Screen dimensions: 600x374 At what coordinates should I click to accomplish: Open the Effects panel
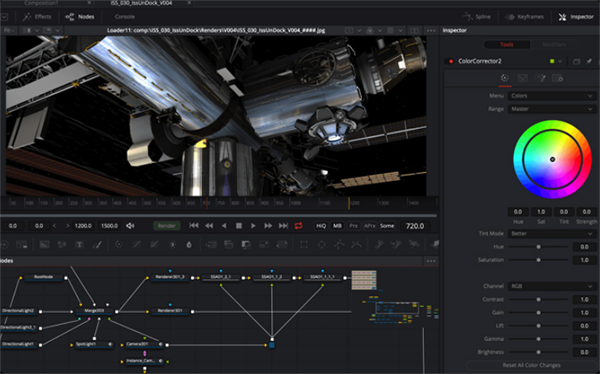37,16
